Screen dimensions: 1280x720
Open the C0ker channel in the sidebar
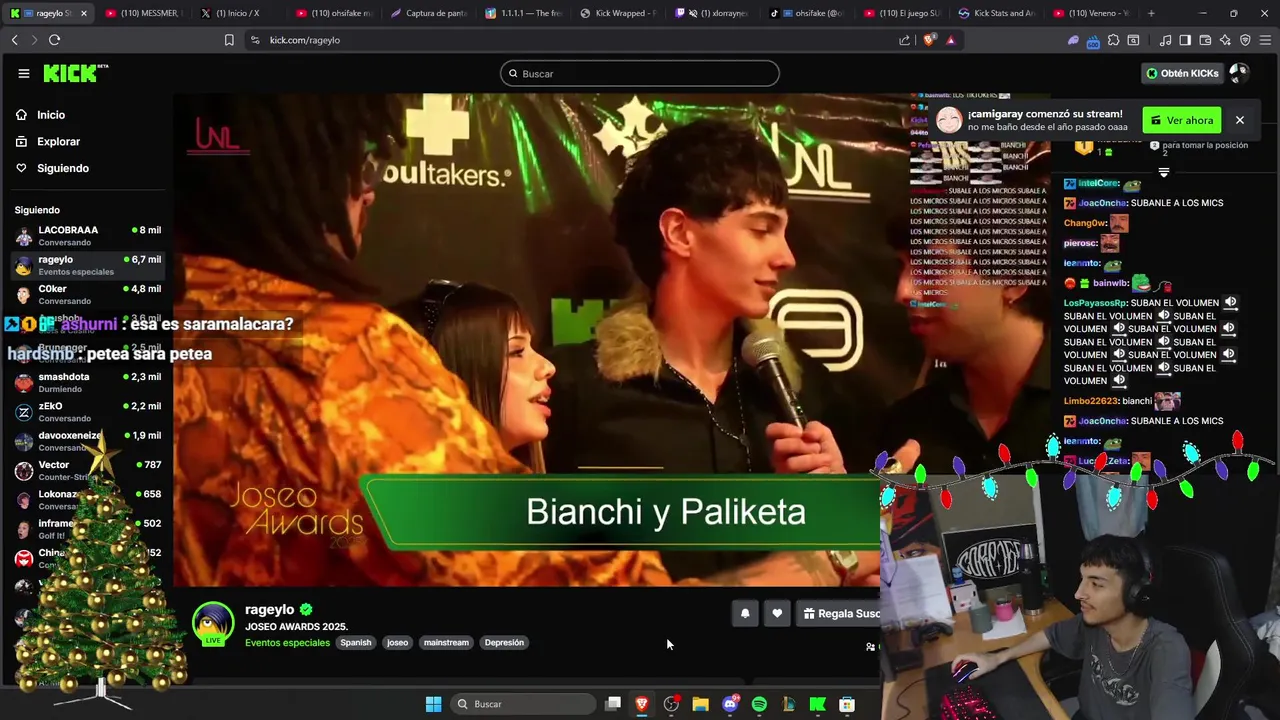click(x=88, y=294)
